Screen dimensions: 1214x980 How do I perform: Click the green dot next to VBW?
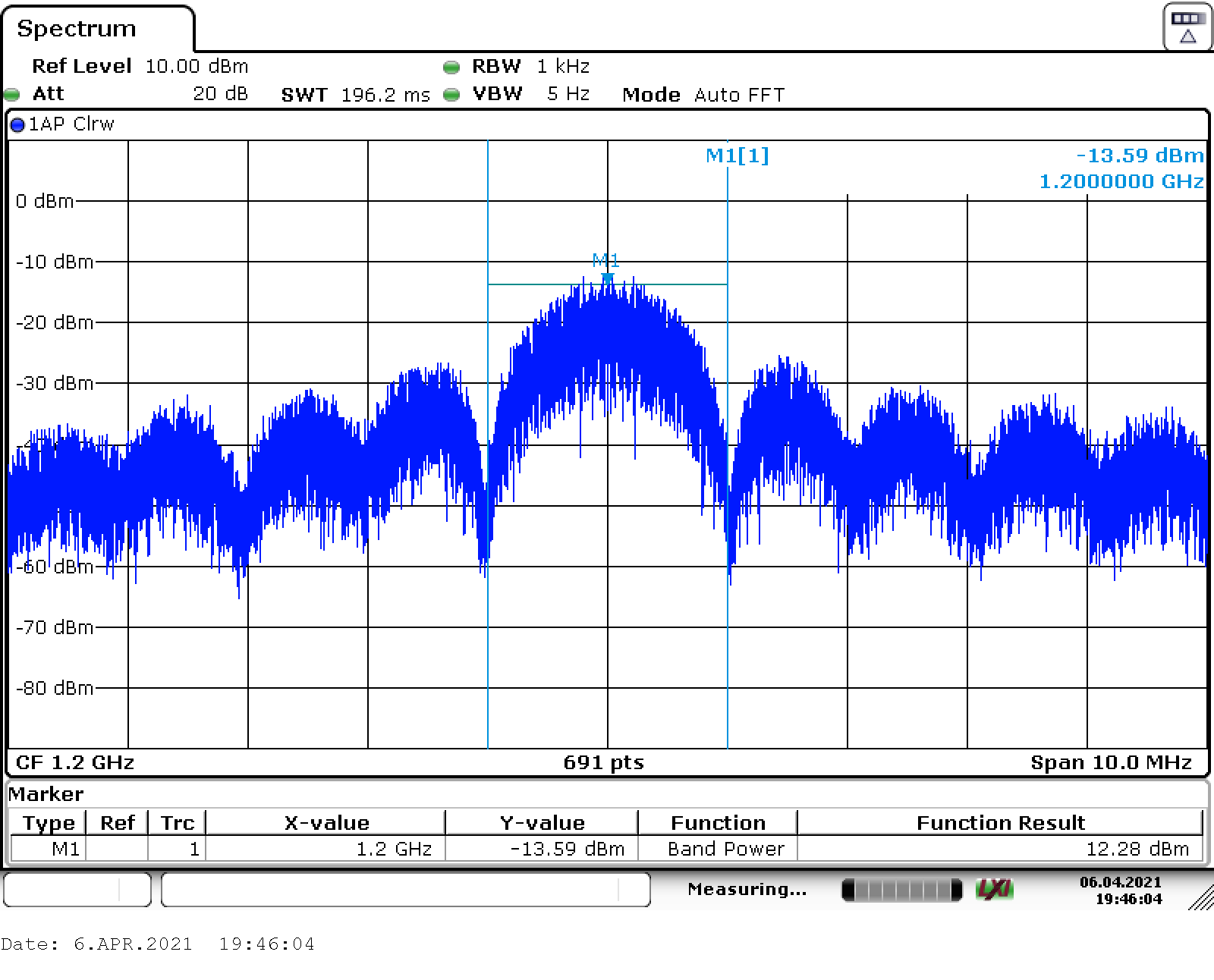pyautogui.click(x=451, y=95)
